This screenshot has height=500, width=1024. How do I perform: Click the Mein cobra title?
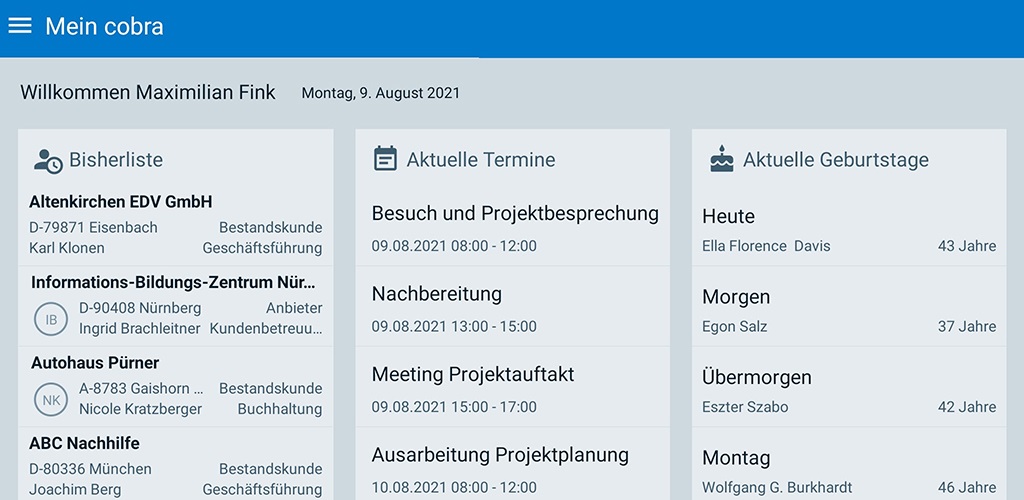click(x=104, y=27)
